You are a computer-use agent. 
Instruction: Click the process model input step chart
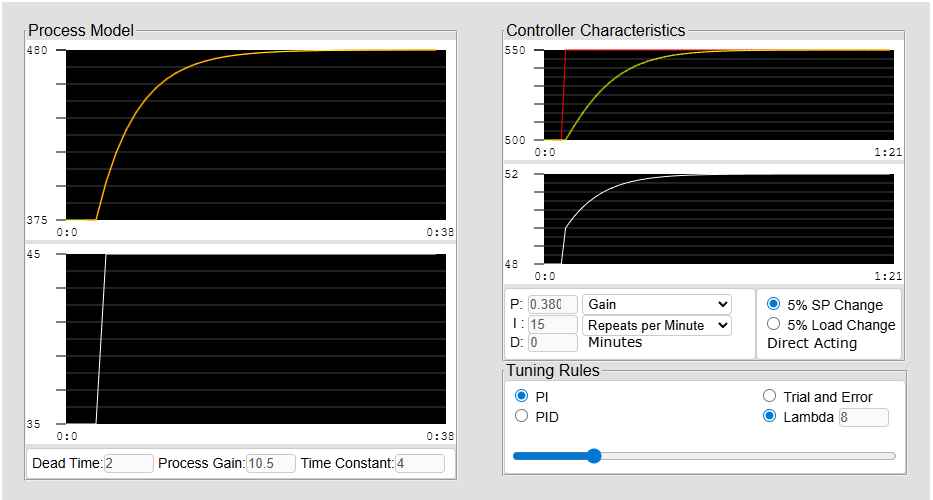pyautogui.click(x=255, y=339)
